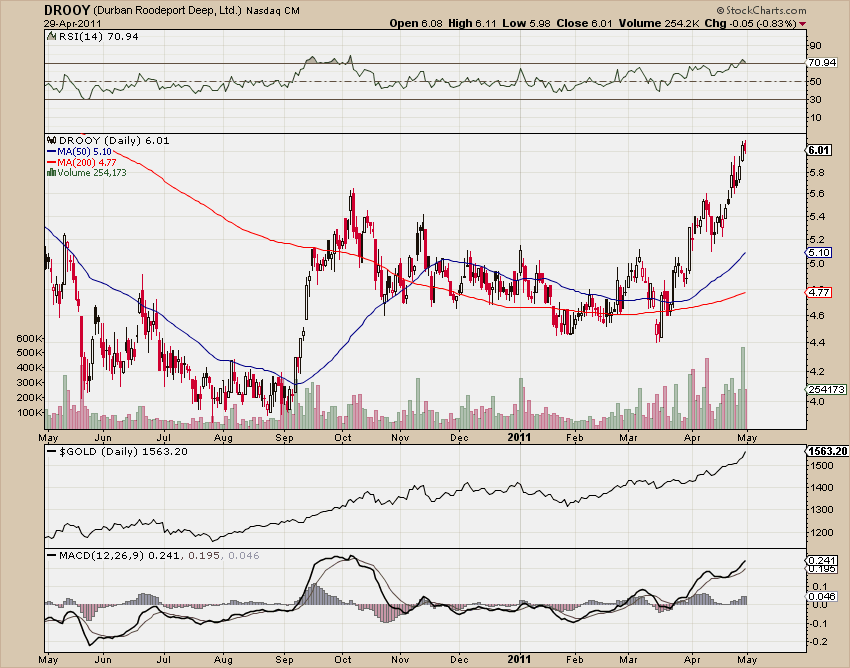Click the 6.01 last-price flag on the price axis
850x668 pixels.
tap(819, 150)
